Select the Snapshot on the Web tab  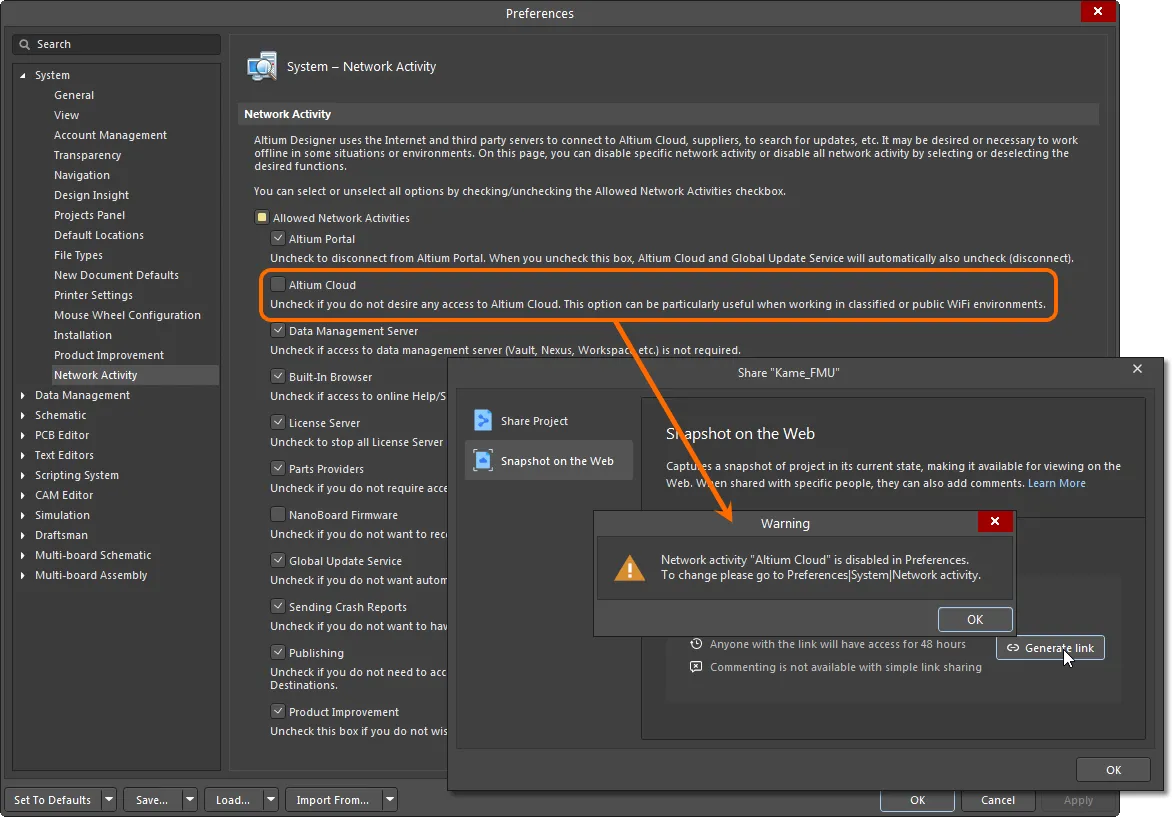point(549,460)
